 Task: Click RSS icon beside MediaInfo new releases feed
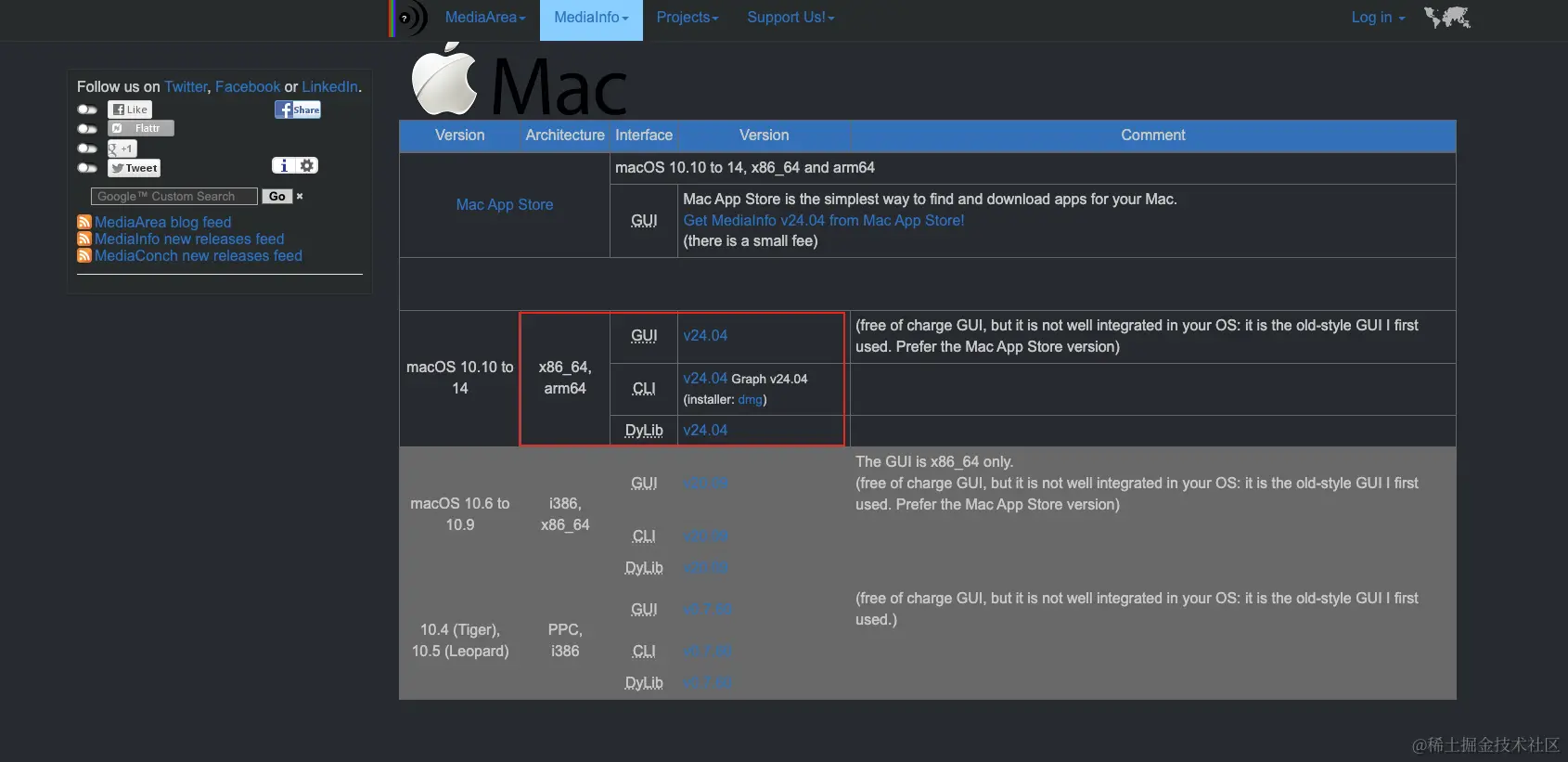click(x=84, y=239)
